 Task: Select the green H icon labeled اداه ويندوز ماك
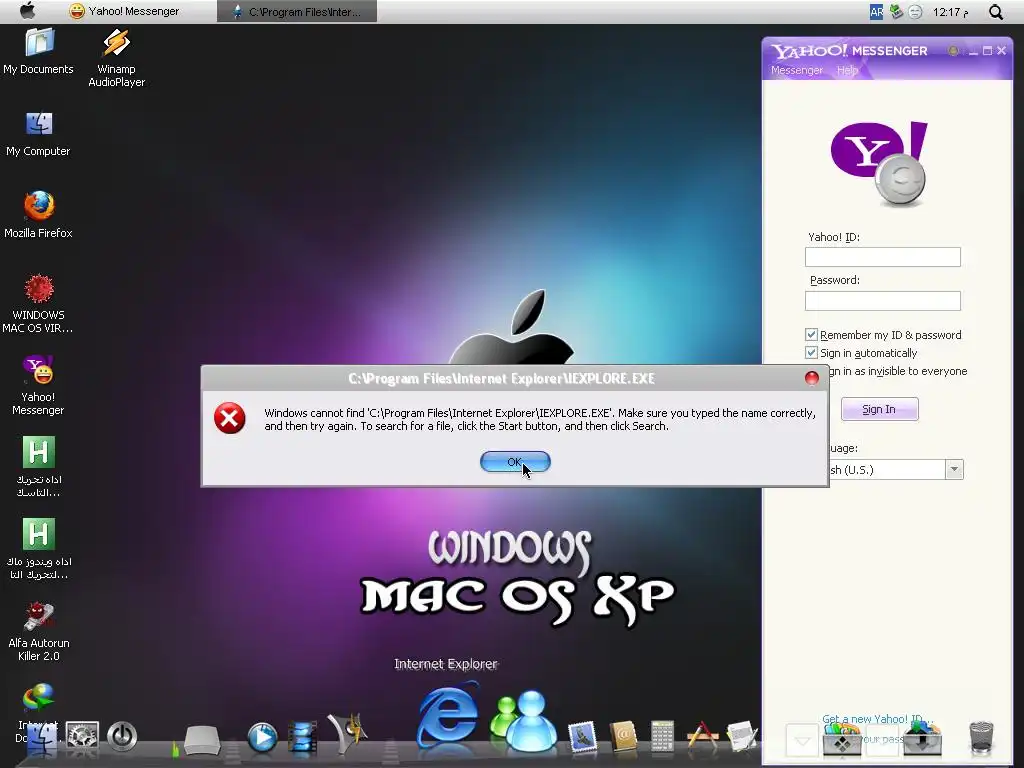click(x=39, y=549)
